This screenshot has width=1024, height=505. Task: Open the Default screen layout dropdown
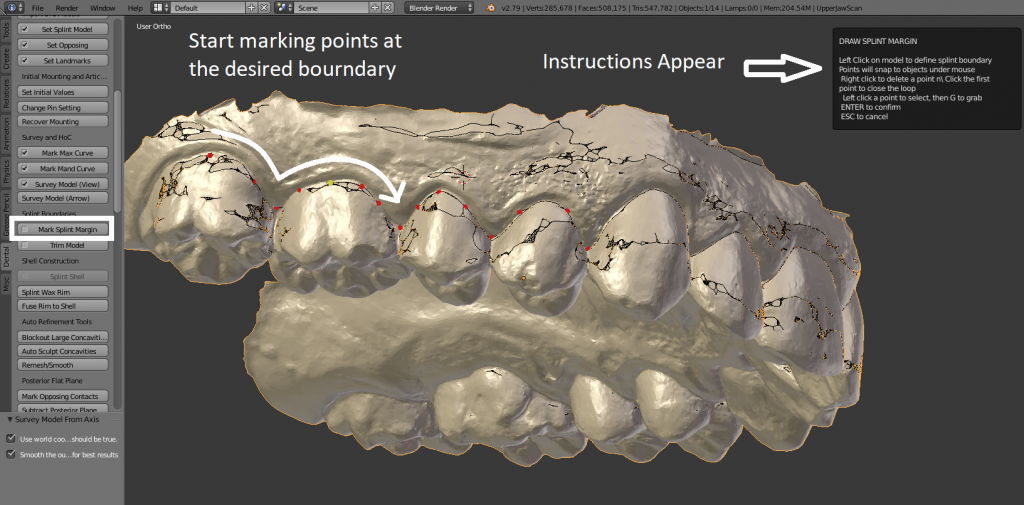(209, 8)
